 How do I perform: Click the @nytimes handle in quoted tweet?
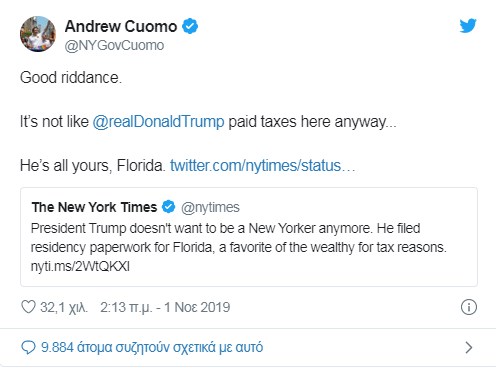pos(210,207)
